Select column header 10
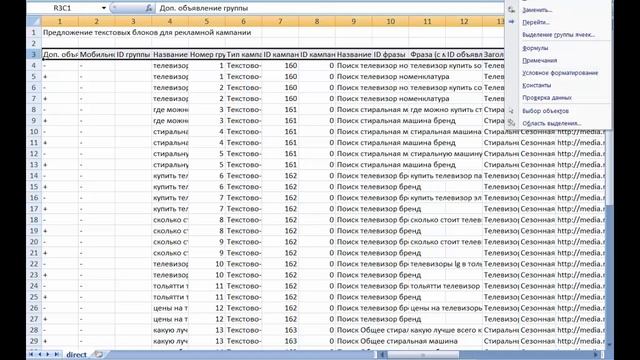The height and width of the screenshot is (360, 640). 390,21
